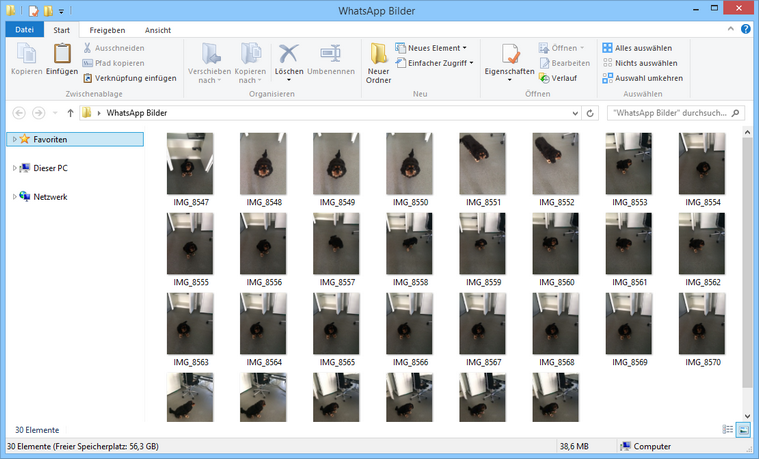The width and height of the screenshot is (759, 459).
Task: Open the Einfacher Zugriff dropdown
Action: coord(435,62)
